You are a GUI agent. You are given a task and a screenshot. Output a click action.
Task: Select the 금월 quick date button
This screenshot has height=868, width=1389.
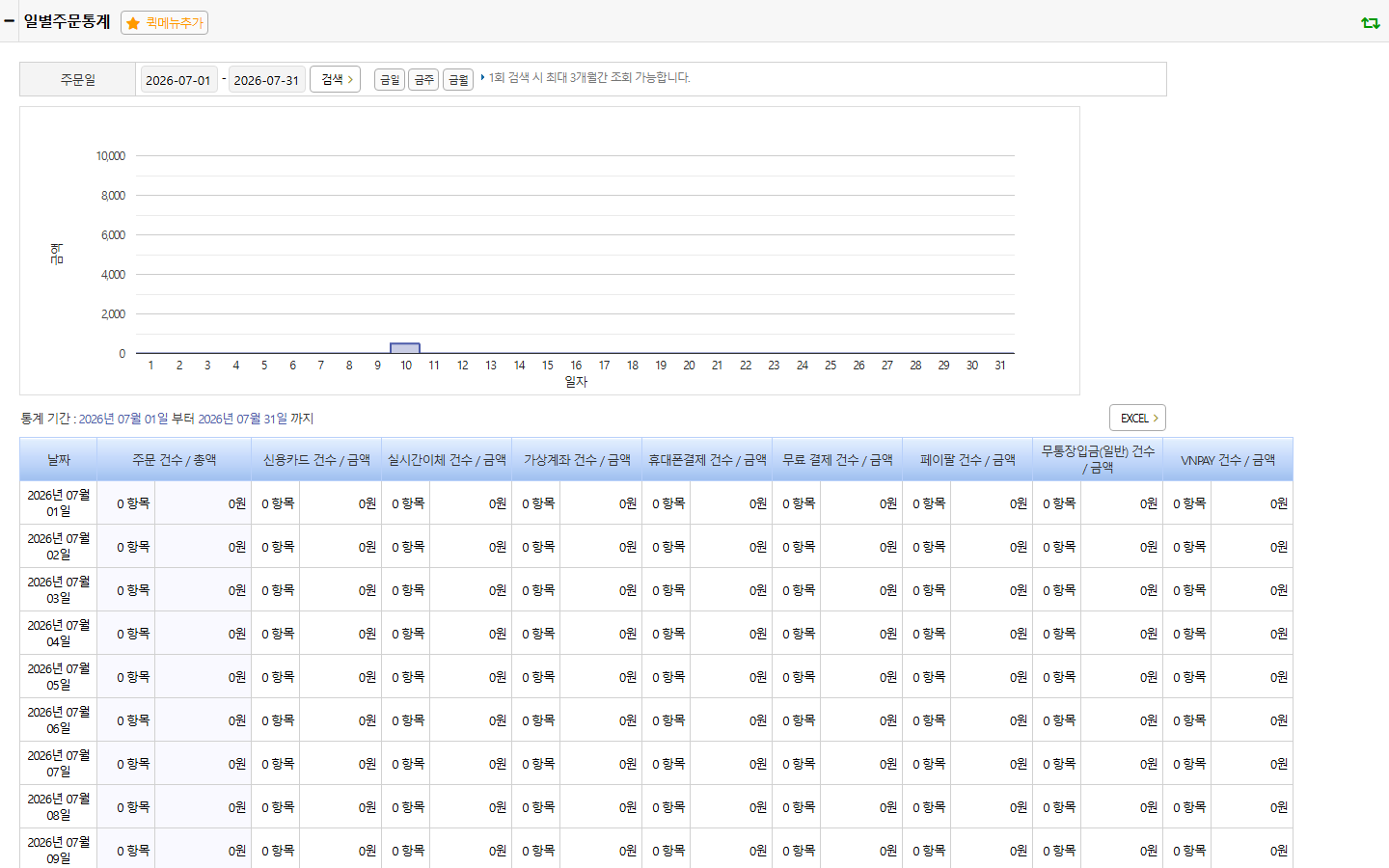pyautogui.click(x=458, y=80)
